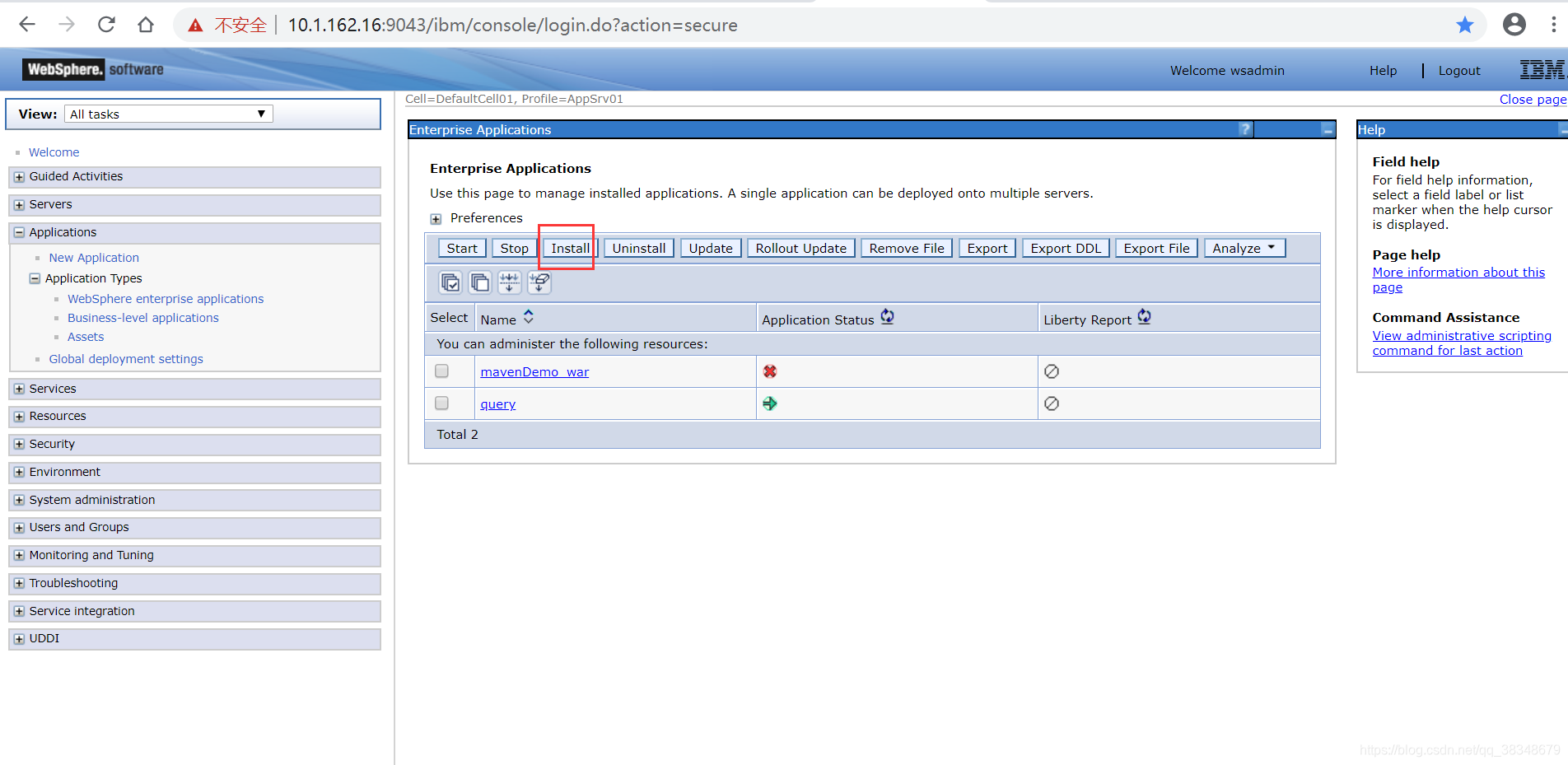
Task: Click the green started status icon of query
Action: click(770, 403)
